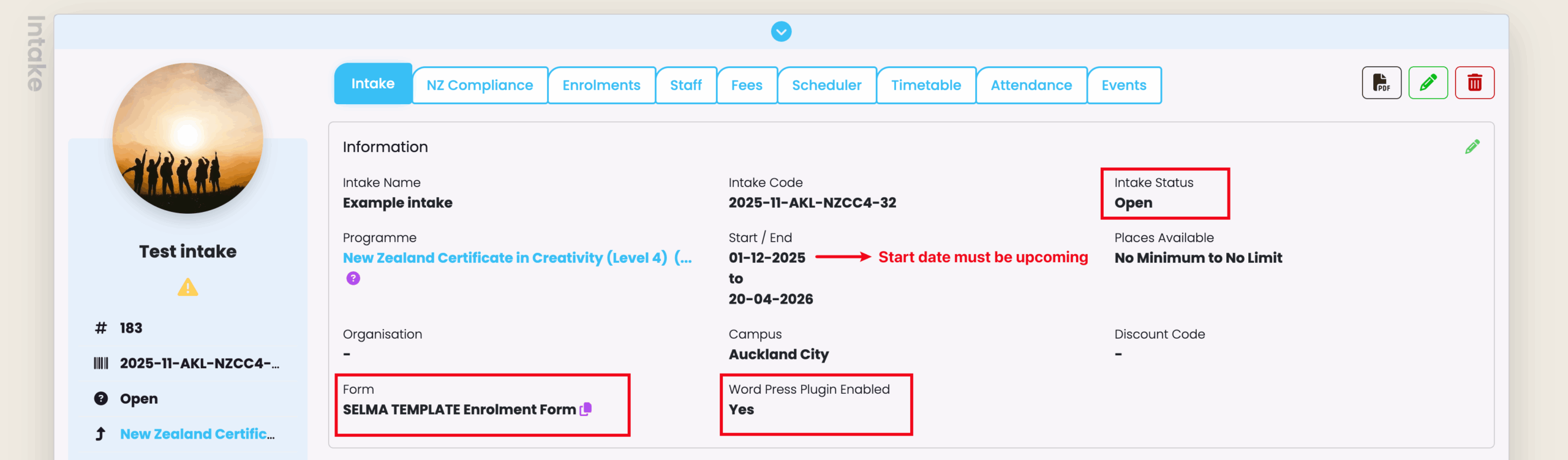Click the yellow warning triangle icon
This screenshot has height=460, width=1568.
point(187,287)
